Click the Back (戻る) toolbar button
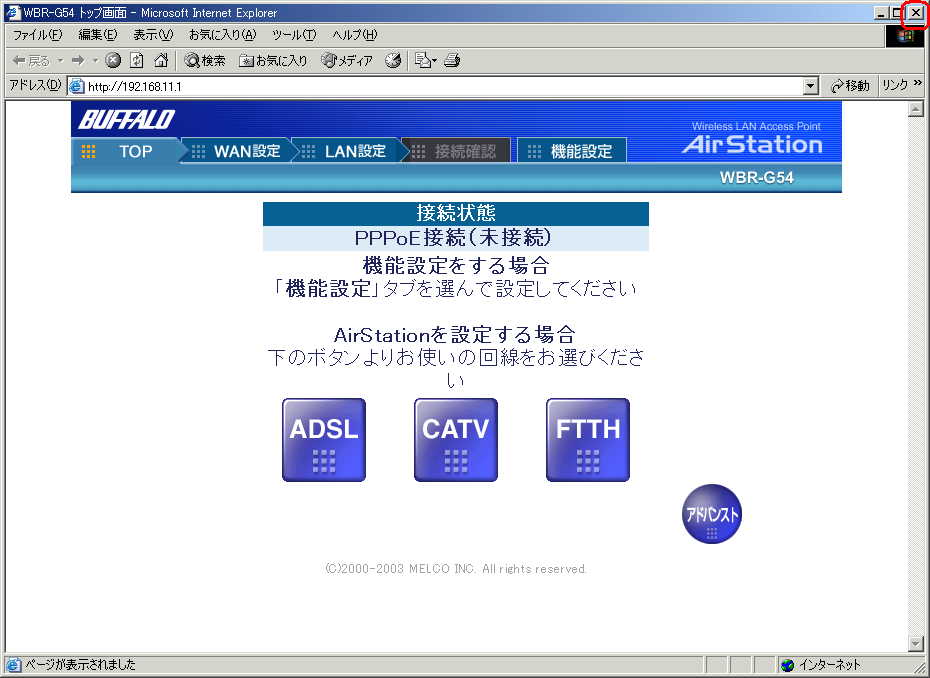Screen dimensions: 930x678 (31, 61)
